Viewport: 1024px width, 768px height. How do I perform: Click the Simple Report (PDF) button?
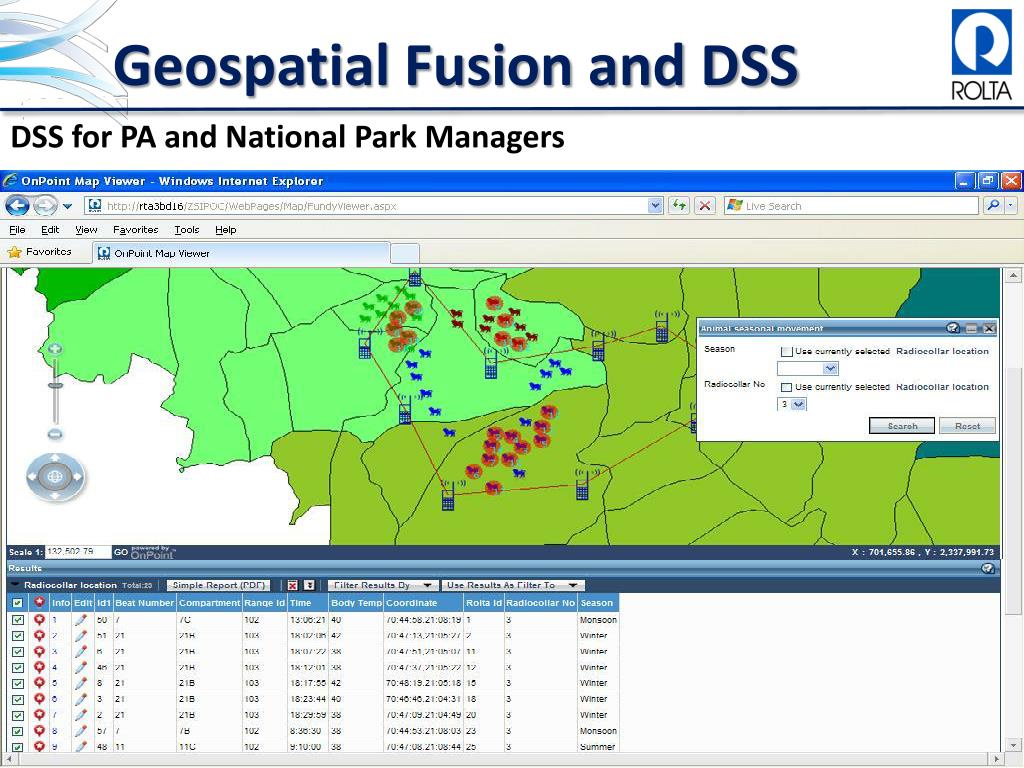pos(218,585)
